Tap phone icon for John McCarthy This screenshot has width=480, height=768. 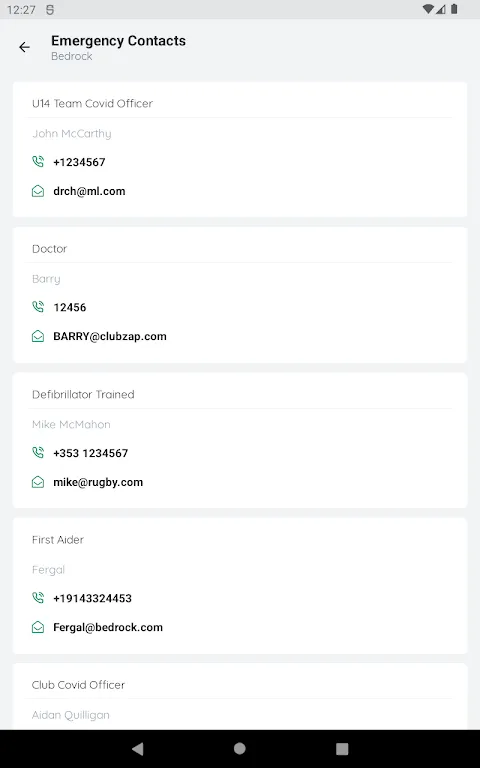[x=38, y=162]
